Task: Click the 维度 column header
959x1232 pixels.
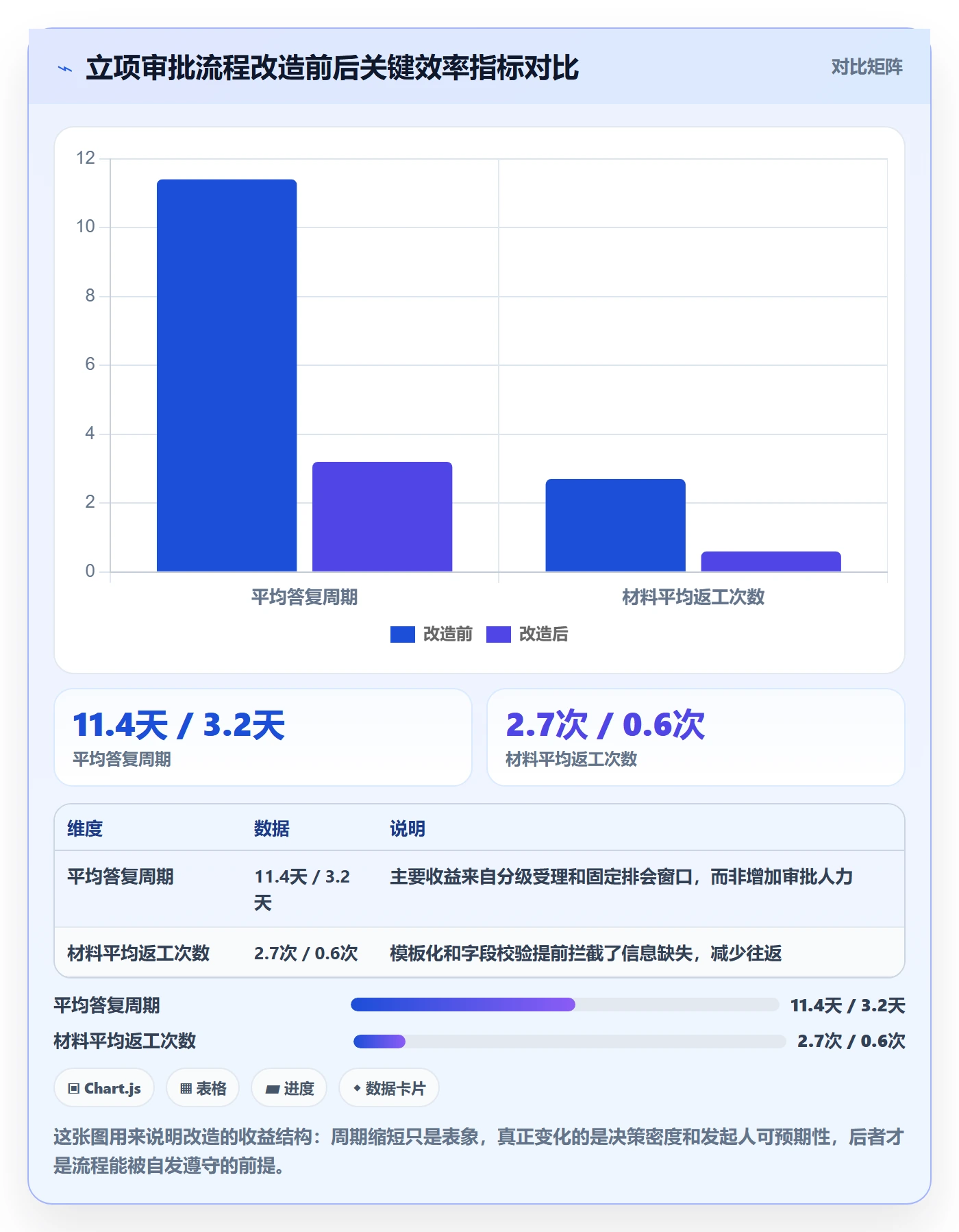Action: pos(85,828)
